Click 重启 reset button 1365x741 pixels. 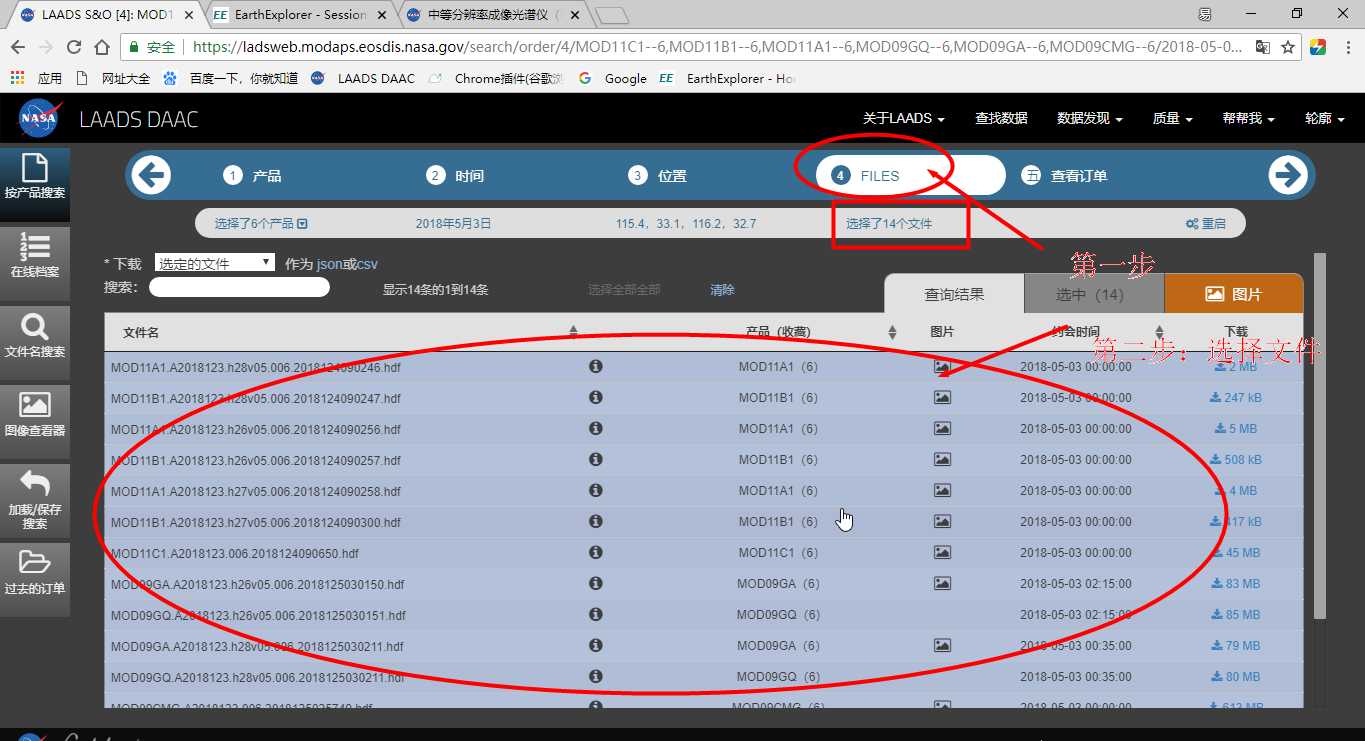[x=1205, y=224]
